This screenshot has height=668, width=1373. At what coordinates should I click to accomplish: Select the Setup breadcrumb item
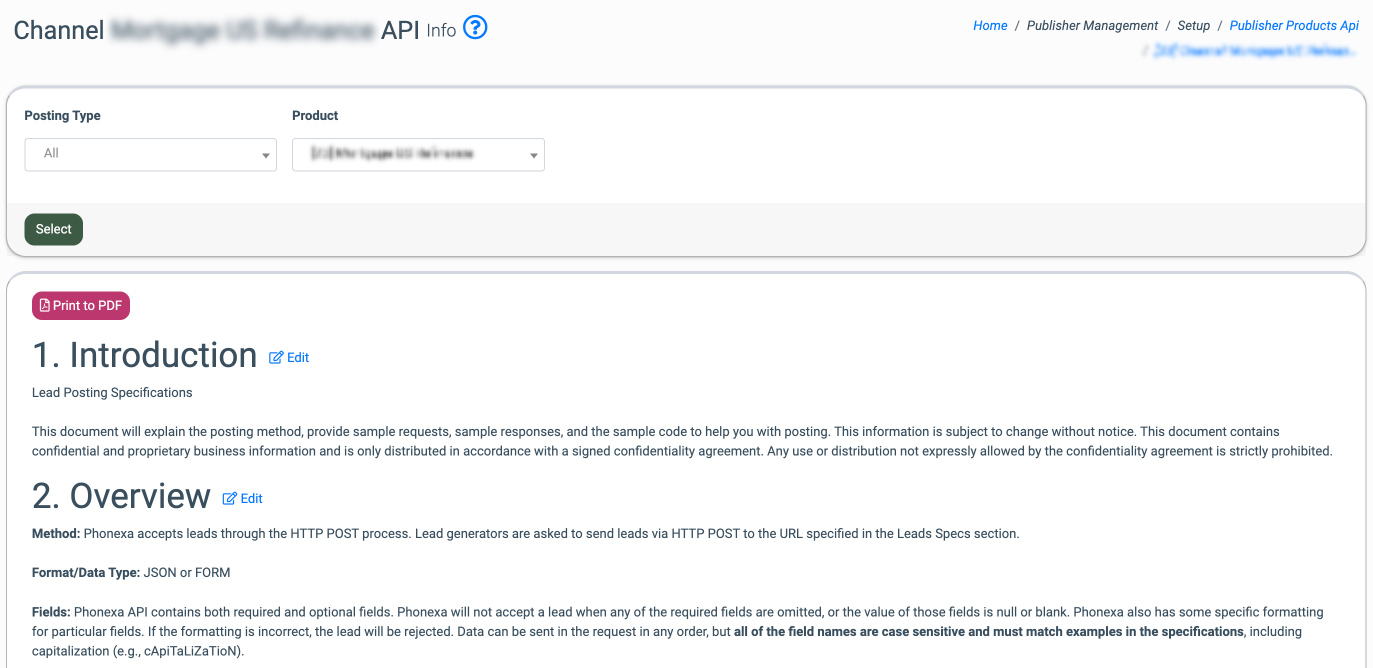click(1193, 26)
